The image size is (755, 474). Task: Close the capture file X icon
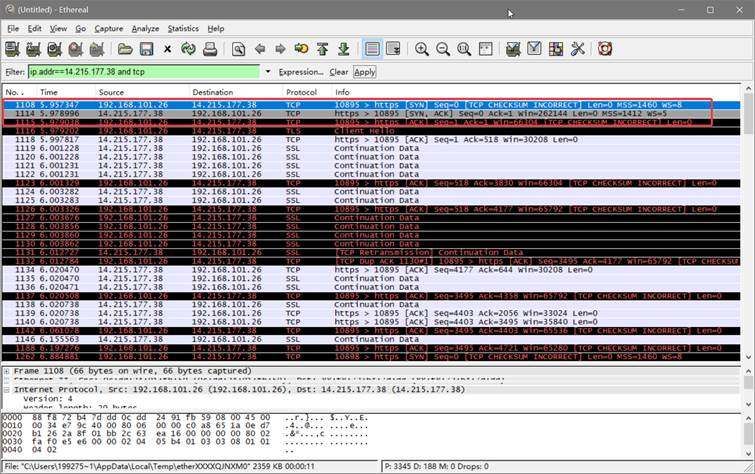coord(167,49)
